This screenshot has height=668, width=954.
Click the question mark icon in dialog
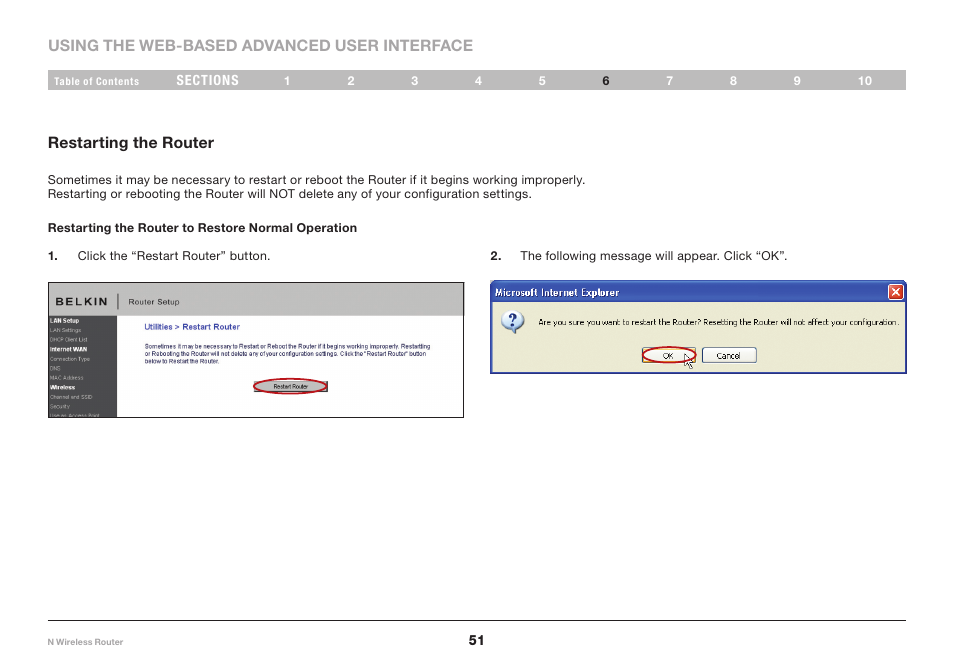coord(513,321)
